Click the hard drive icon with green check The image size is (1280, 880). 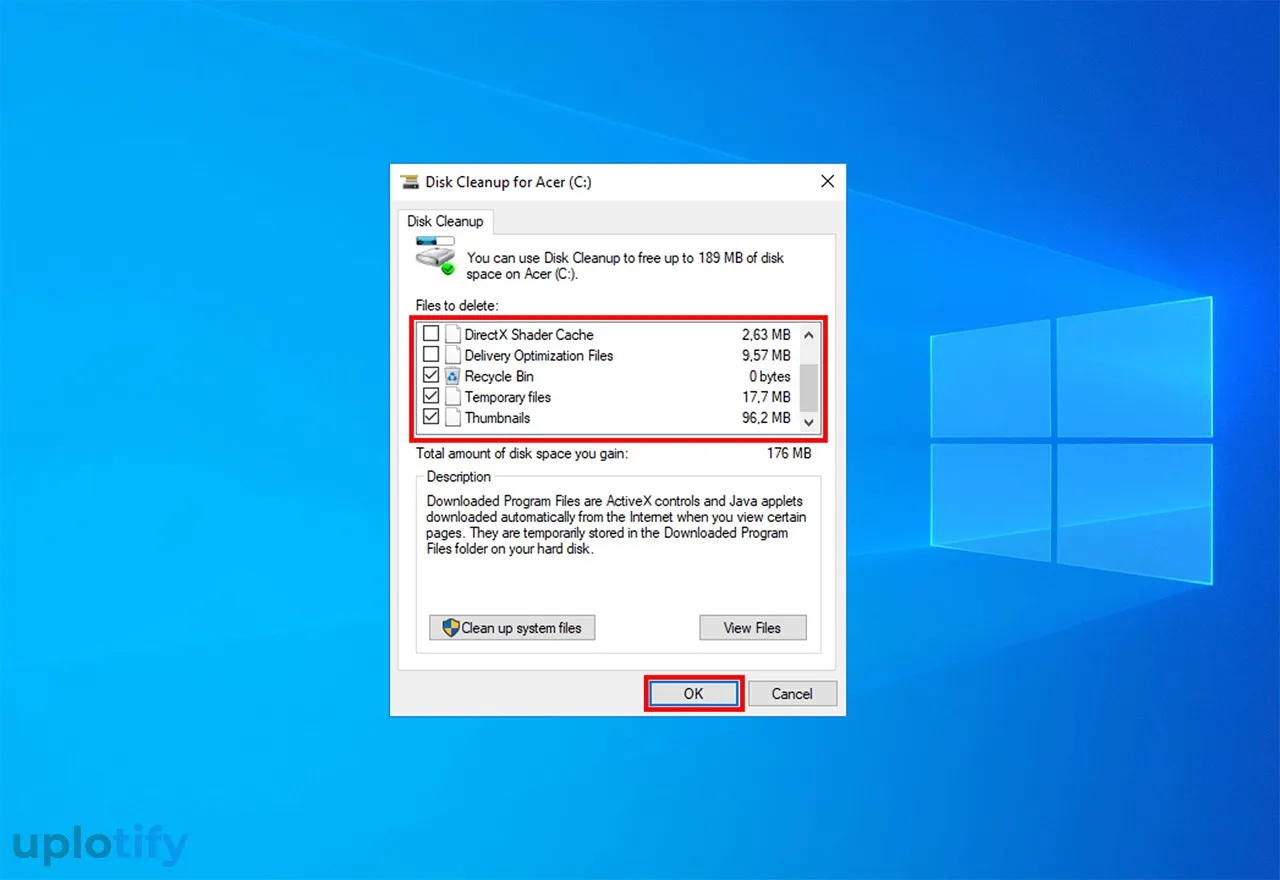tap(435, 256)
